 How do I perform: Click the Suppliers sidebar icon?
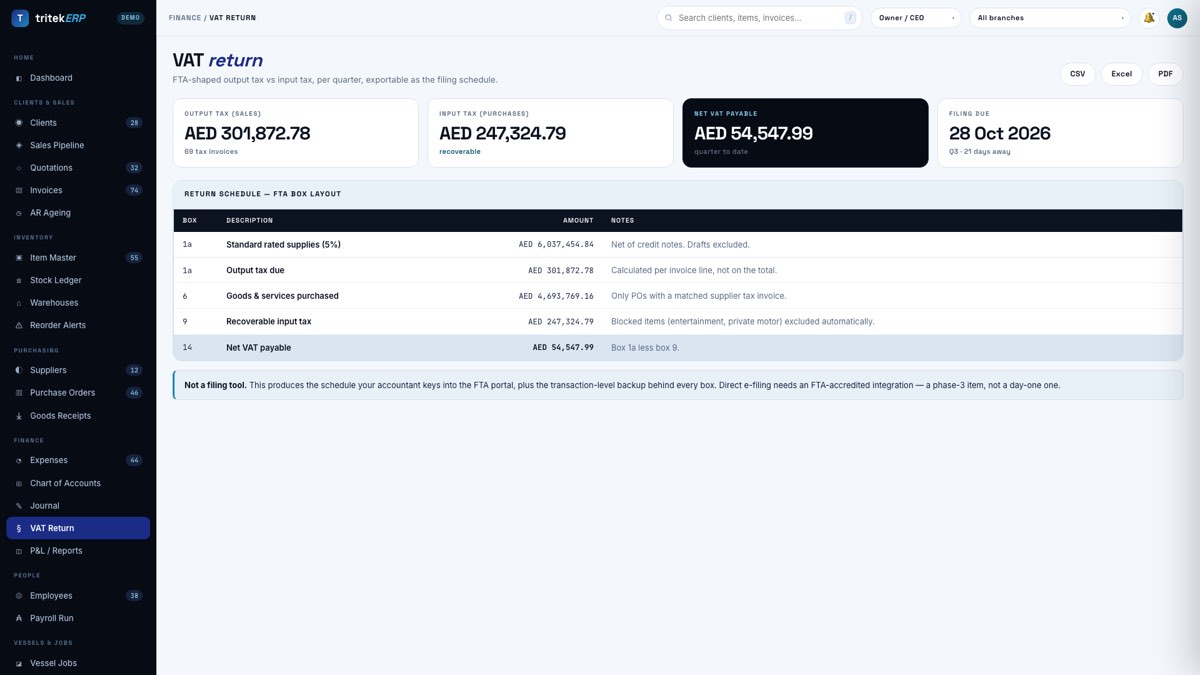19,370
